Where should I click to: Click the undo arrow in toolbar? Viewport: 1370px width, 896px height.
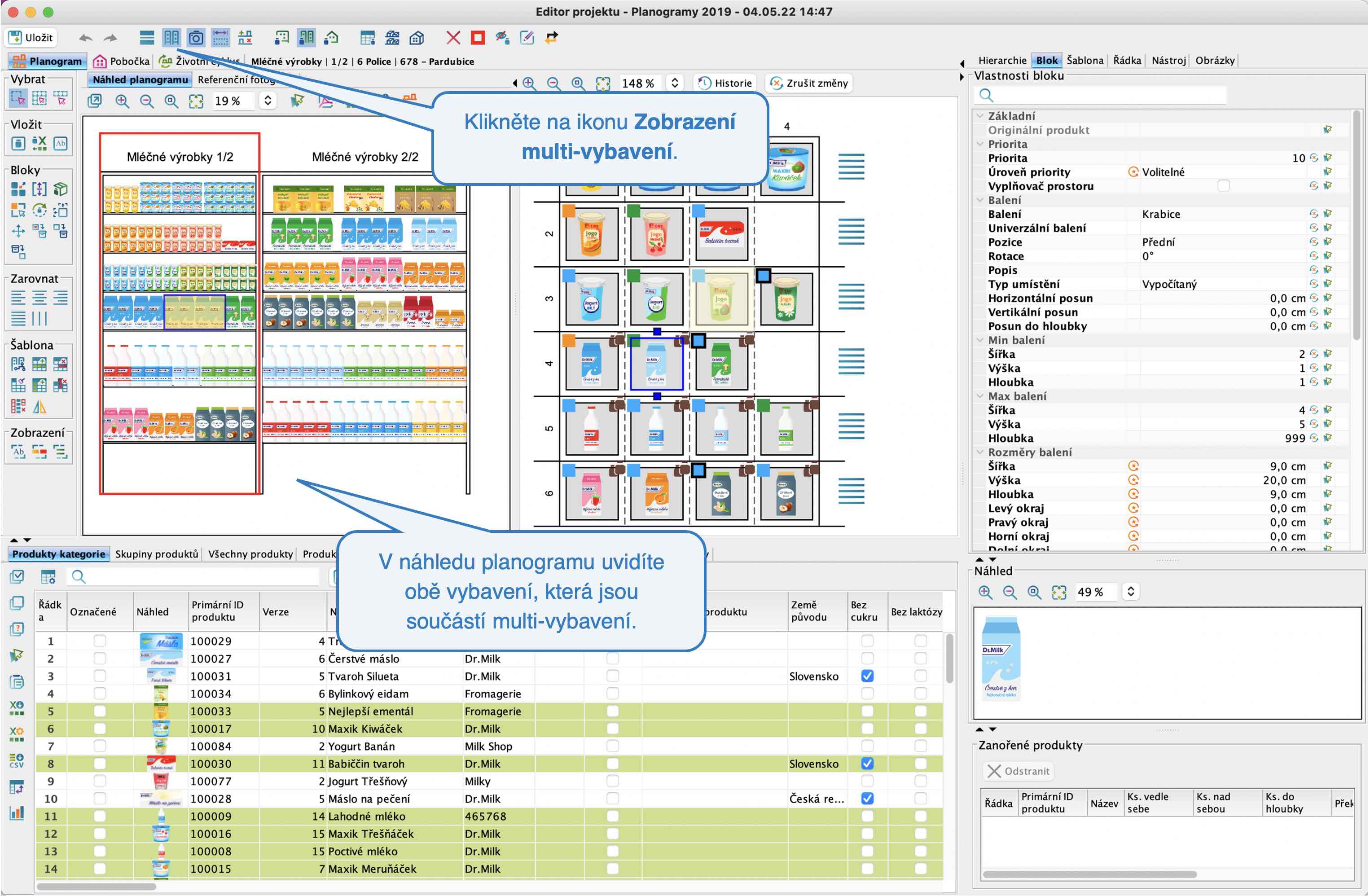click(85, 38)
